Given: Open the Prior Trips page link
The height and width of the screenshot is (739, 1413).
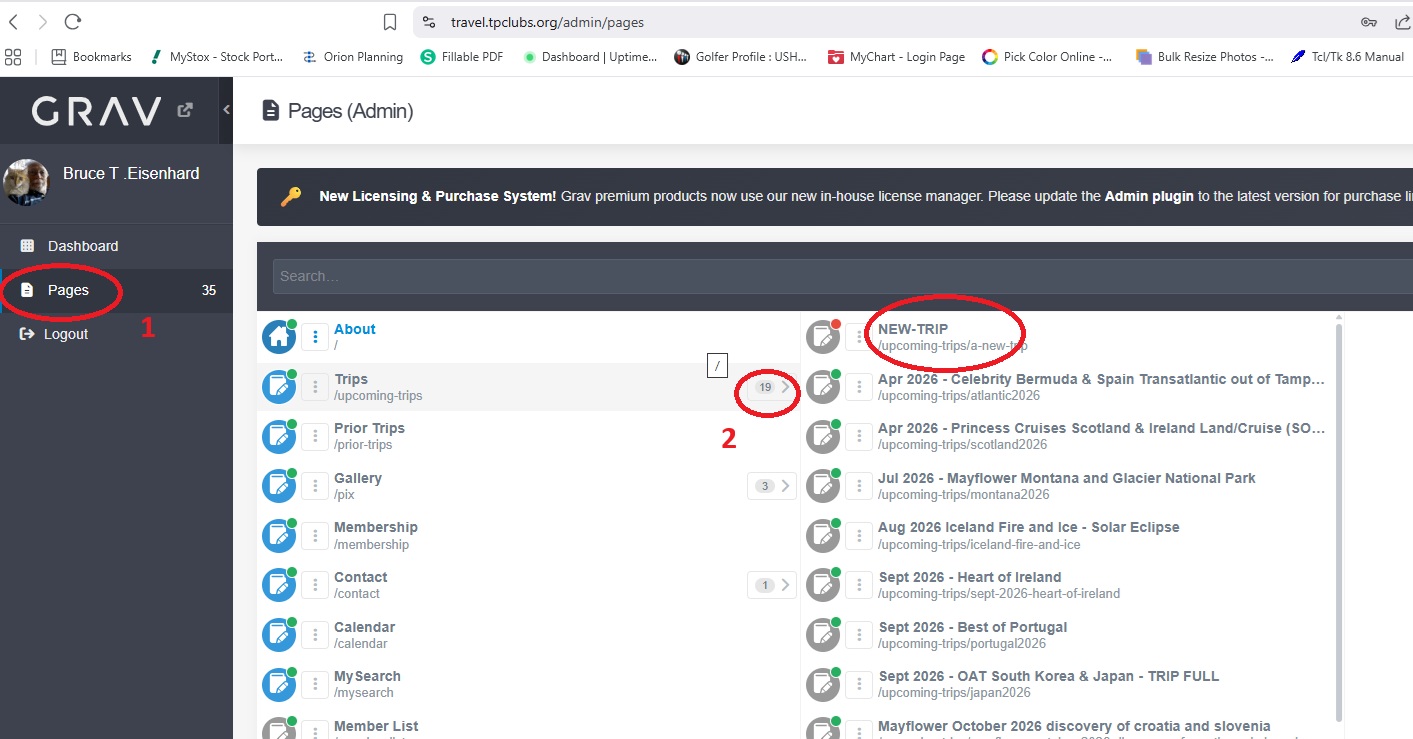Looking at the screenshot, I should pos(369,428).
